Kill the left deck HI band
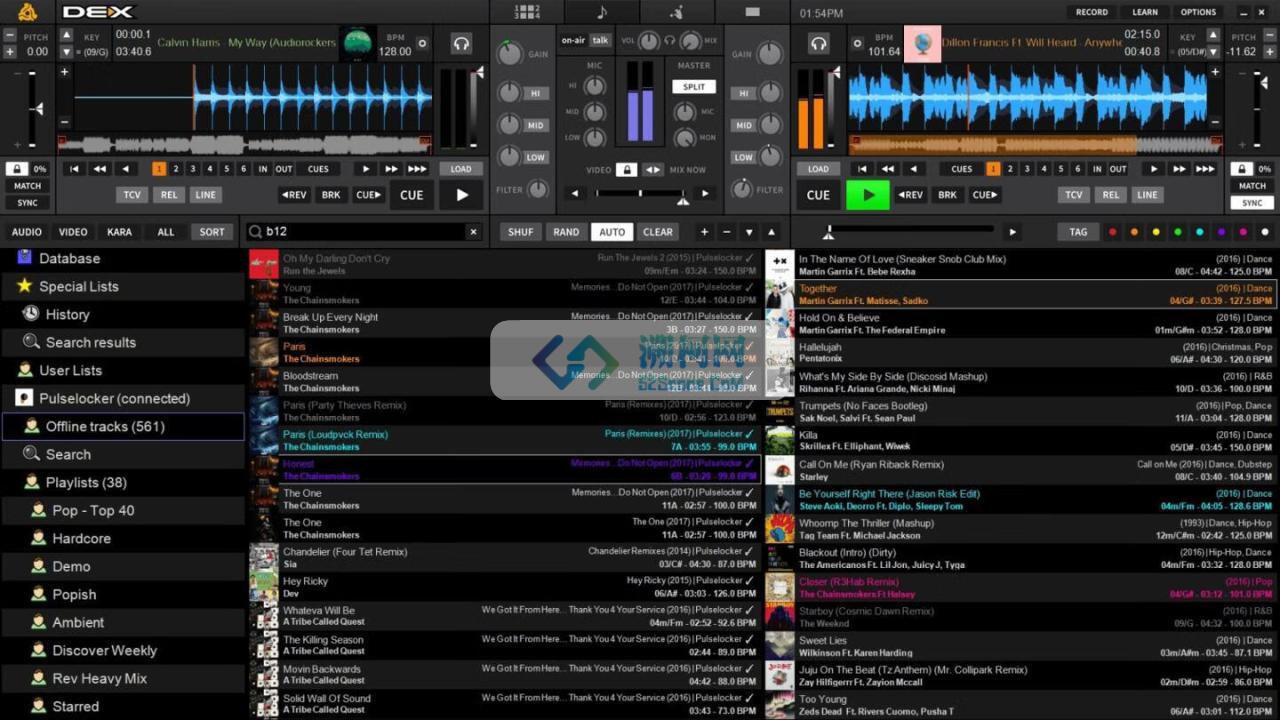 point(535,93)
